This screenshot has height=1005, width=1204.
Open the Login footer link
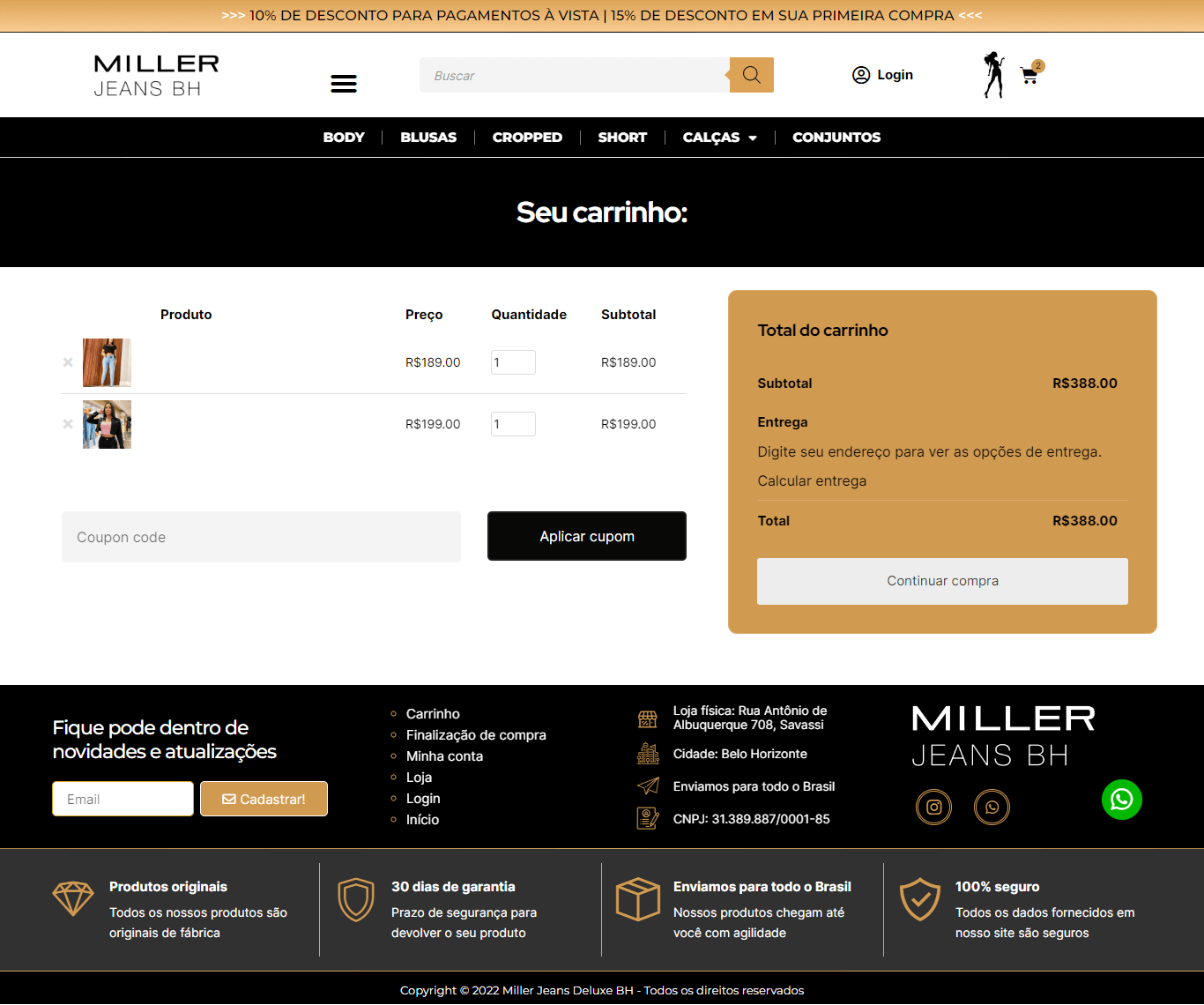423,799
